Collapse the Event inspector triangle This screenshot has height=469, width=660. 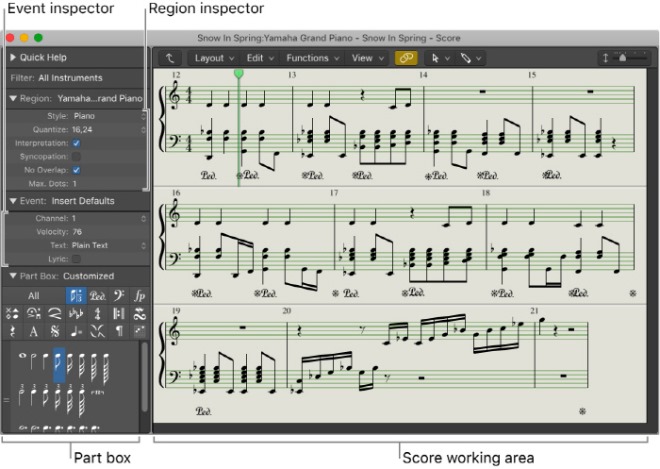tap(13, 200)
